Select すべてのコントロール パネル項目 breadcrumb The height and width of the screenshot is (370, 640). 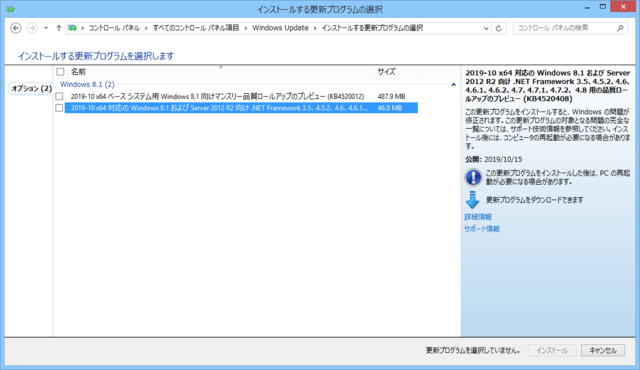pos(196,28)
